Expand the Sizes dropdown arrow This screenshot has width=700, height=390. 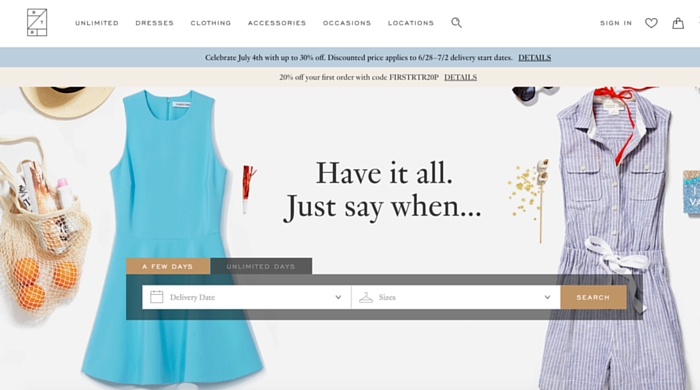point(547,297)
